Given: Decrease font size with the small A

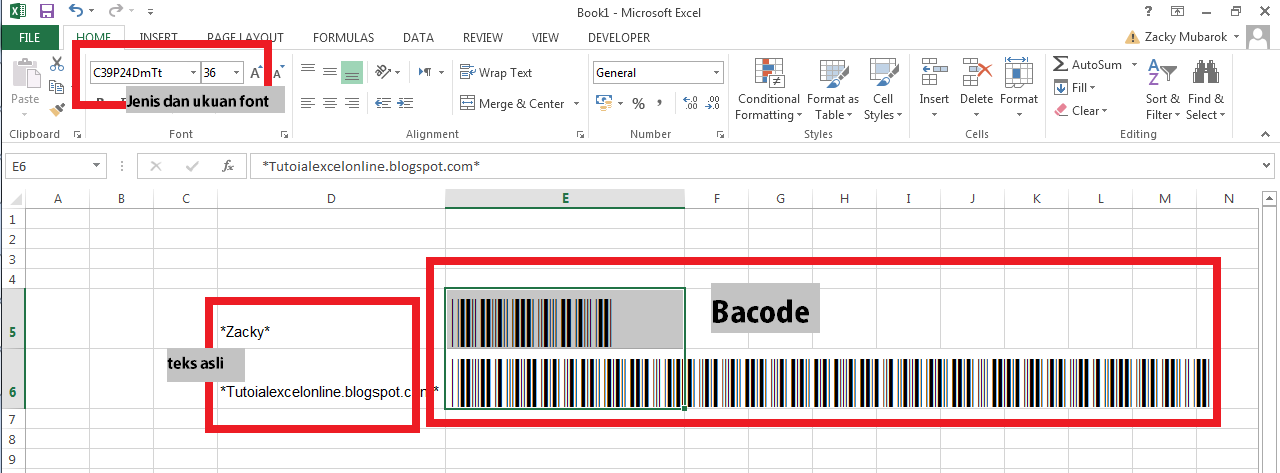Looking at the screenshot, I should (279, 70).
